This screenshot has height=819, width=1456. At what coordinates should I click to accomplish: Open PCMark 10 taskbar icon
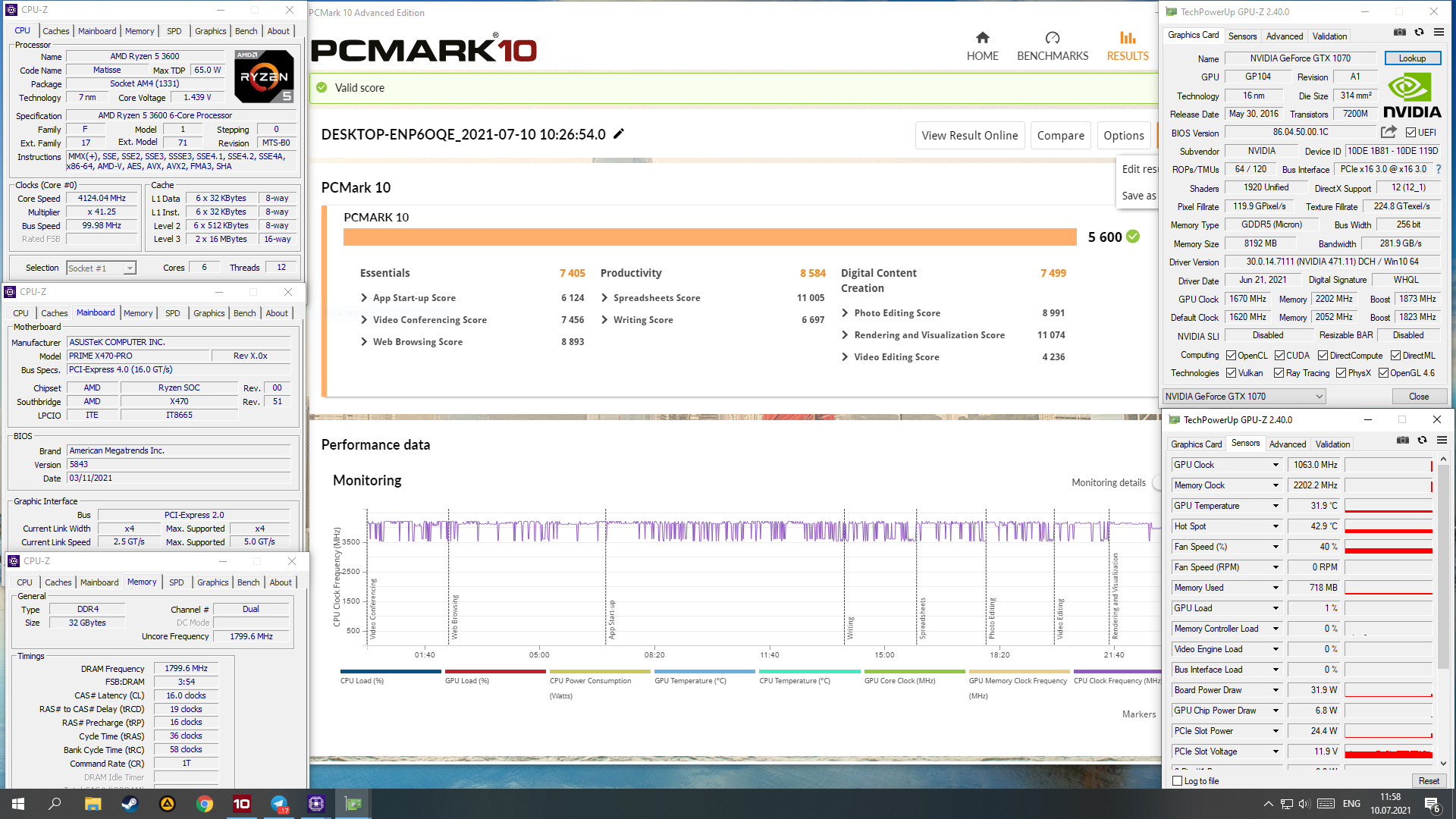pyautogui.click(x=242, y=804)
